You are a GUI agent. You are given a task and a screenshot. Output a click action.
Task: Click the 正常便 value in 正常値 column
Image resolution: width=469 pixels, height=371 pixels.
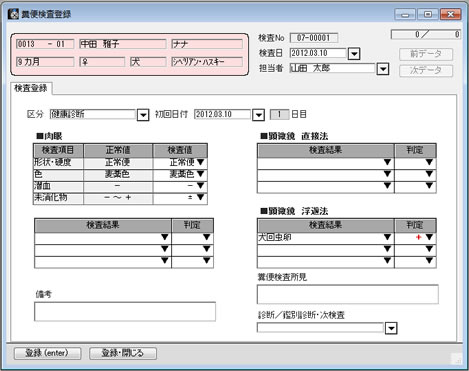point(118,162)
